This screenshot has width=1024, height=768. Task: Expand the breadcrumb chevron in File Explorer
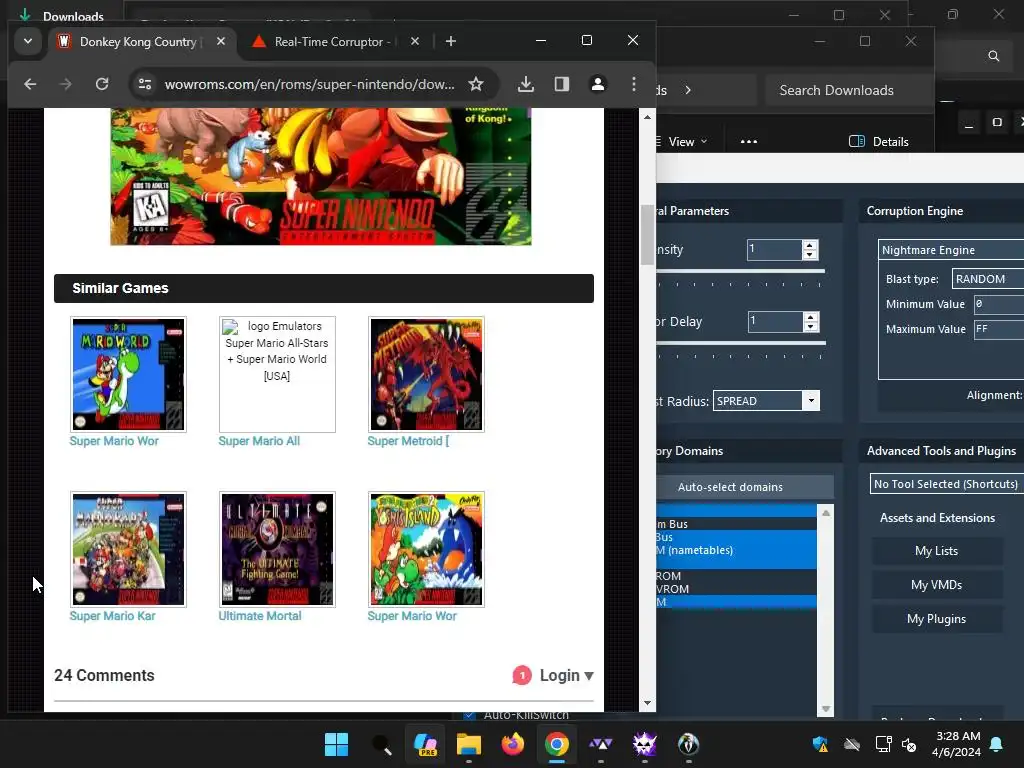[688, 90]
